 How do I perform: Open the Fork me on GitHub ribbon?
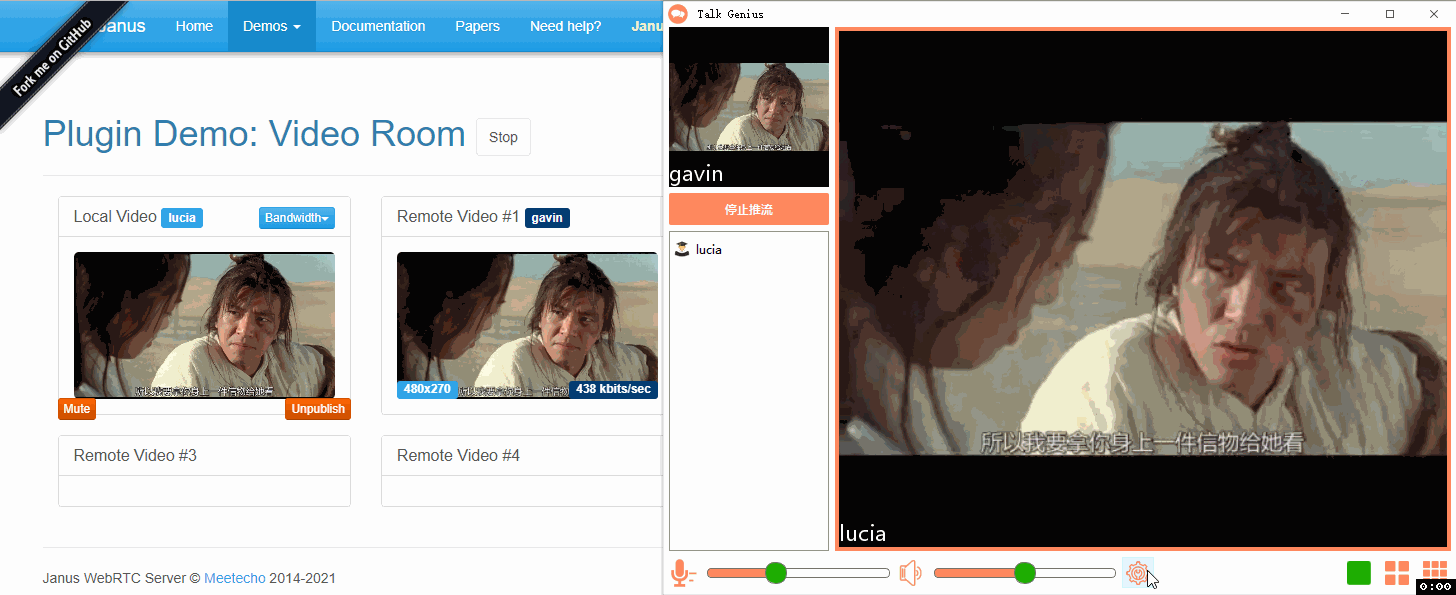click(52, 57)
